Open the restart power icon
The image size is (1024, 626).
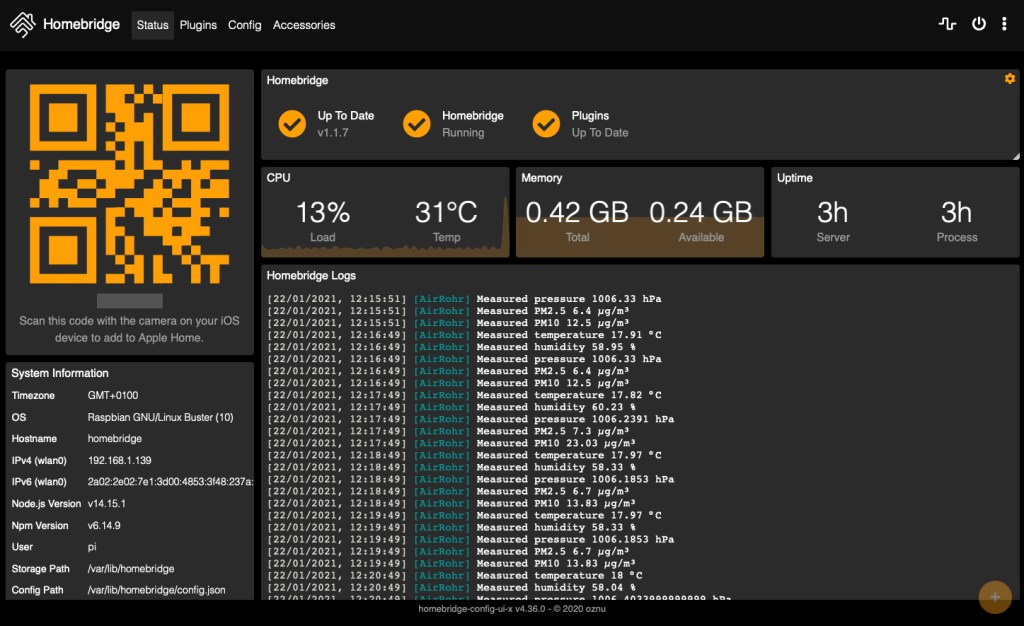(x=979, y=24)
